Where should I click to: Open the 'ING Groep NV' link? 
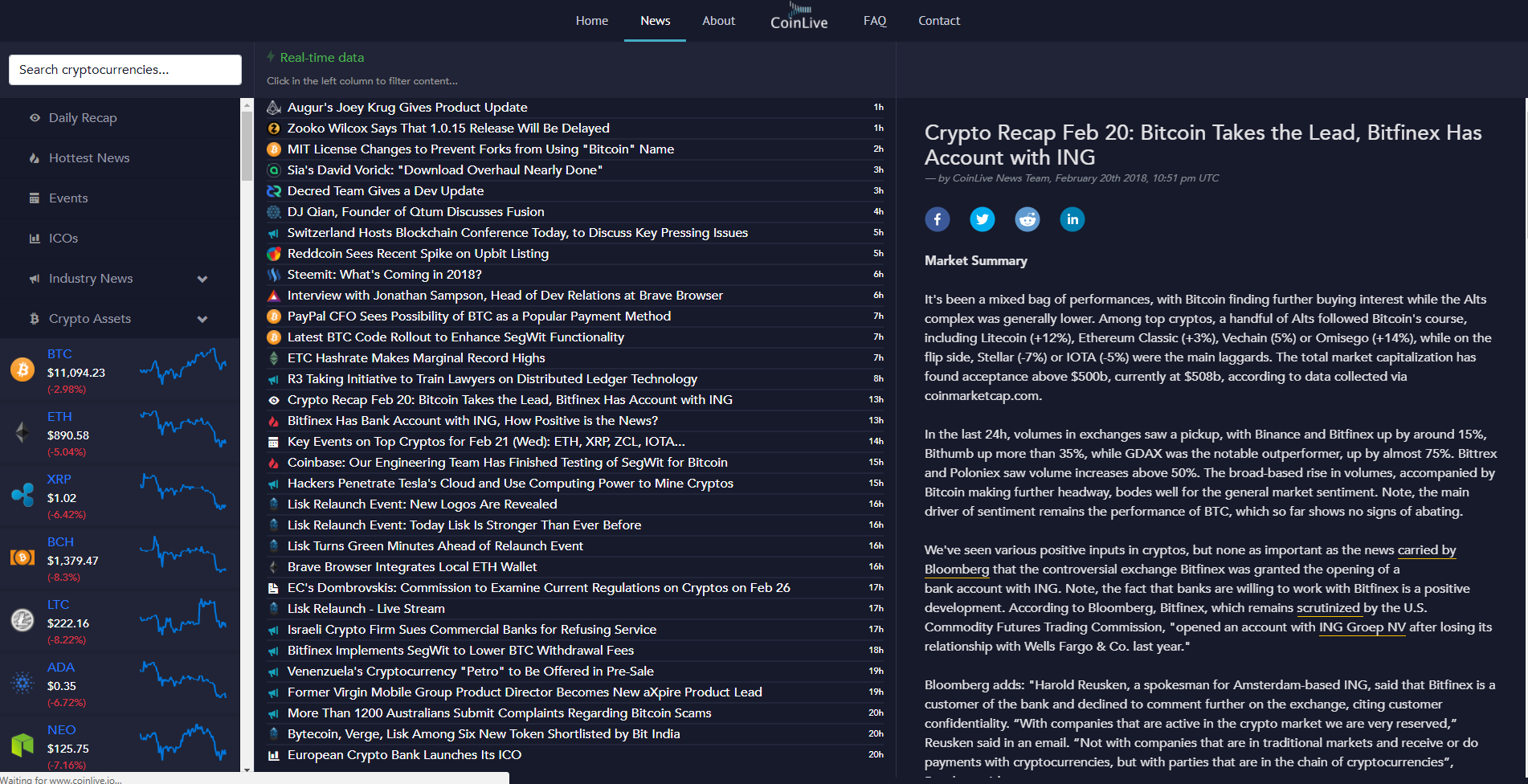[1363, 627]
